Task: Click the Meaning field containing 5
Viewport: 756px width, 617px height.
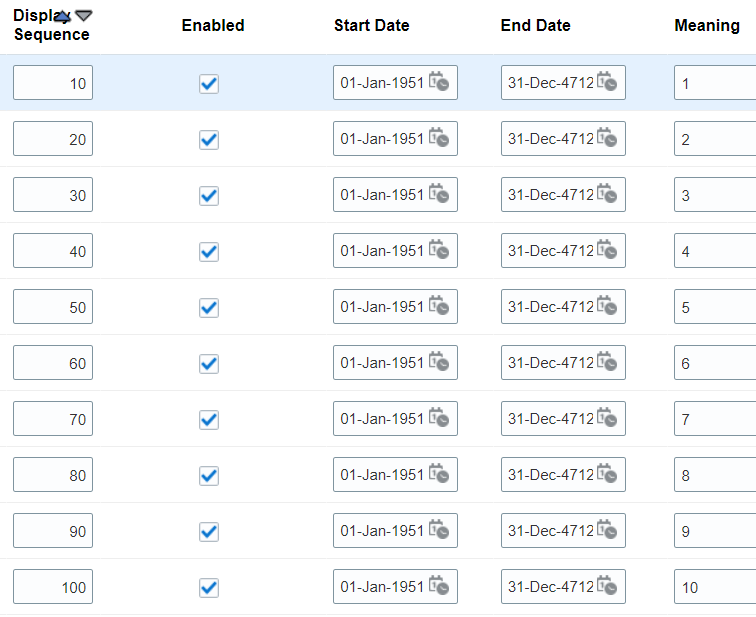Action: [715, 307]
